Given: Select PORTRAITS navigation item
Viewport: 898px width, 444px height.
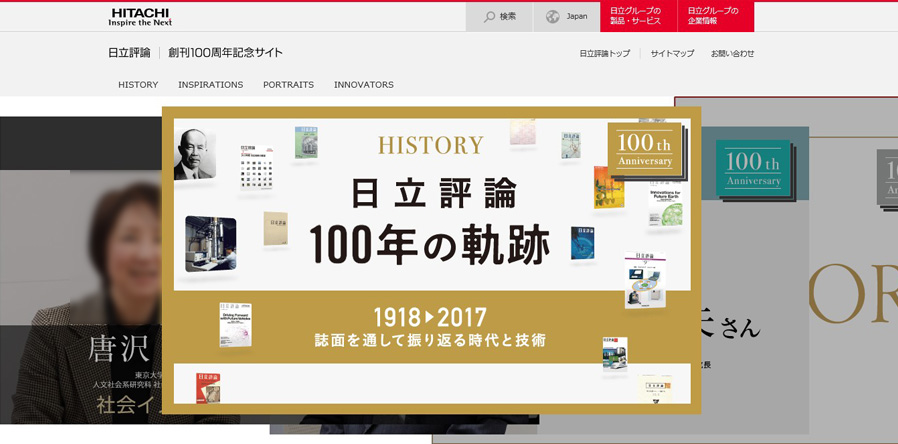Looking at the screenshot, I should 289,84.
